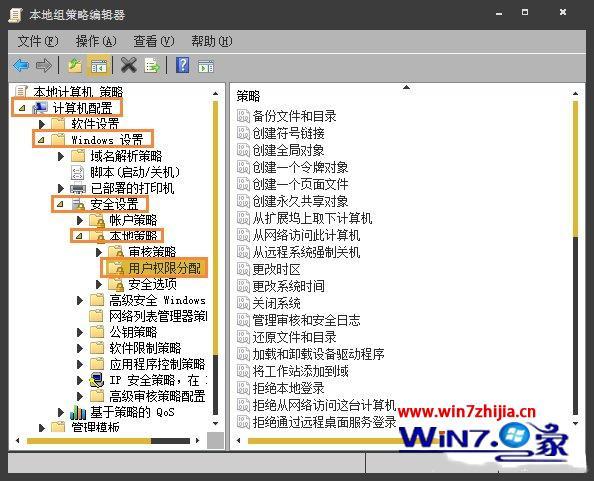The height and width of the screenshot is (481, 594).
Task: Select the IP 安全策略 tree item
Action: 158,380
